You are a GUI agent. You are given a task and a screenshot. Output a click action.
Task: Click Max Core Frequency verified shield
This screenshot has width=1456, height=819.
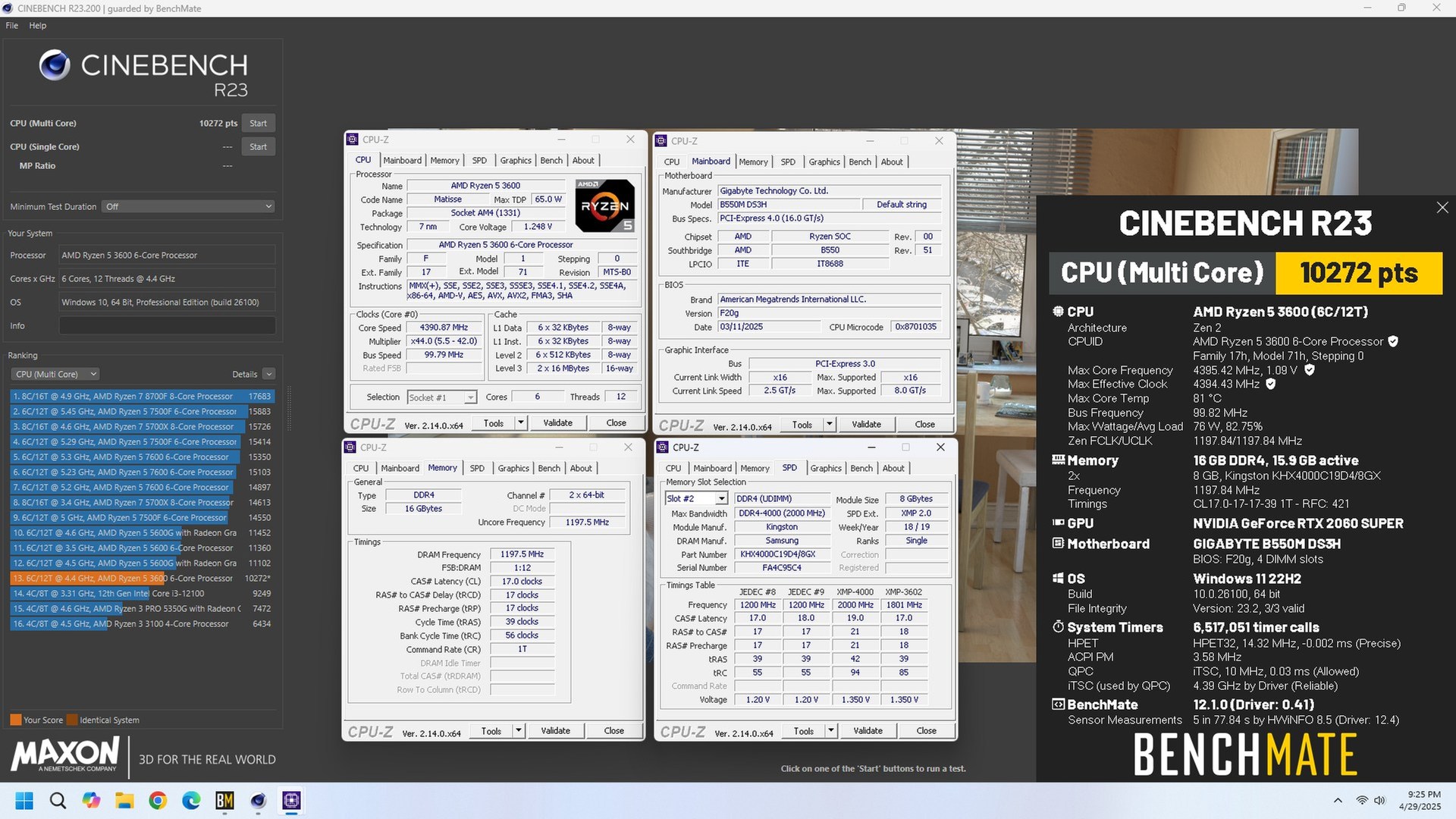(1310, 371)
